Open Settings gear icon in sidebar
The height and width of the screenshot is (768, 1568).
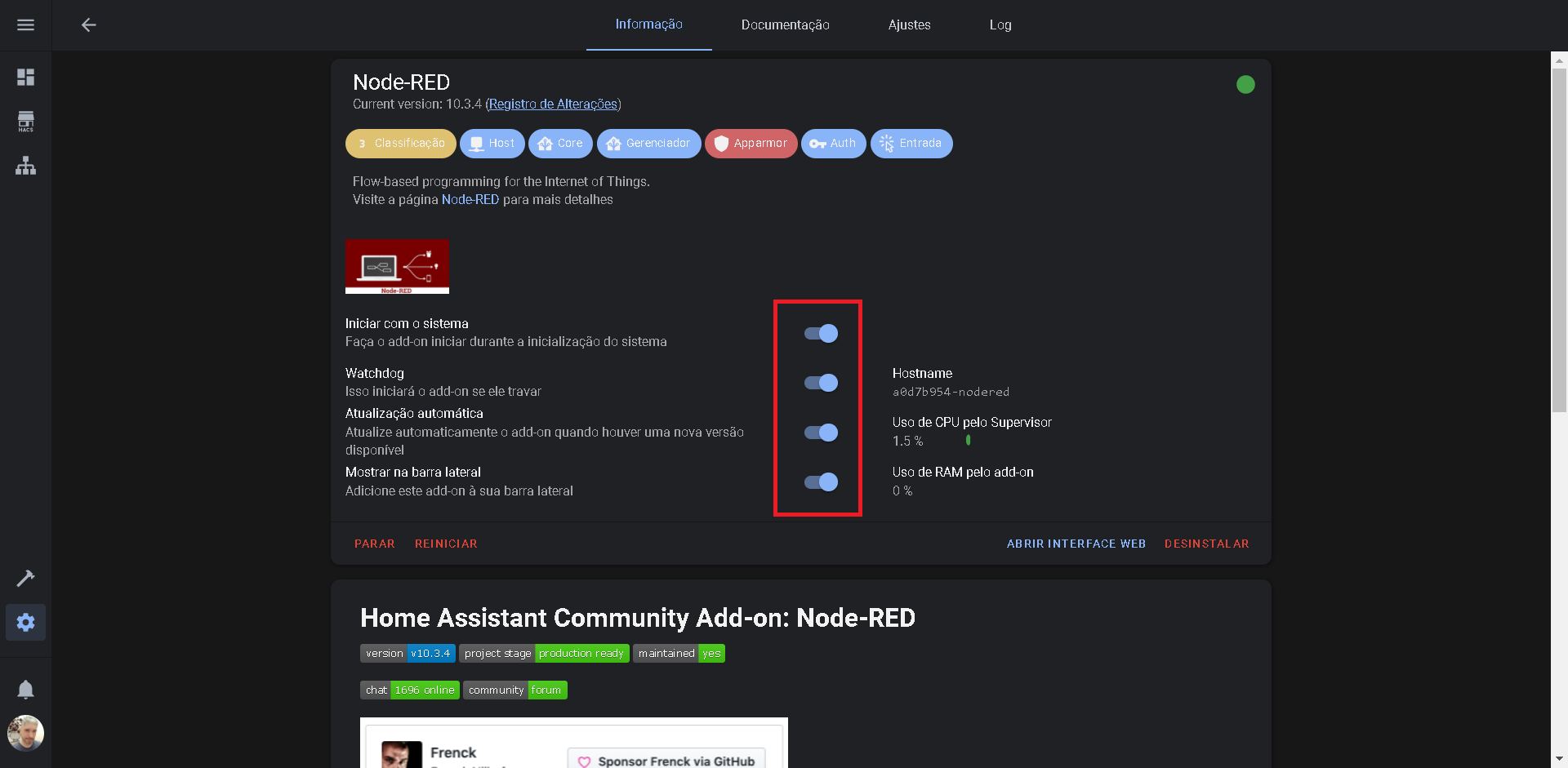click(x=25, y=622)
